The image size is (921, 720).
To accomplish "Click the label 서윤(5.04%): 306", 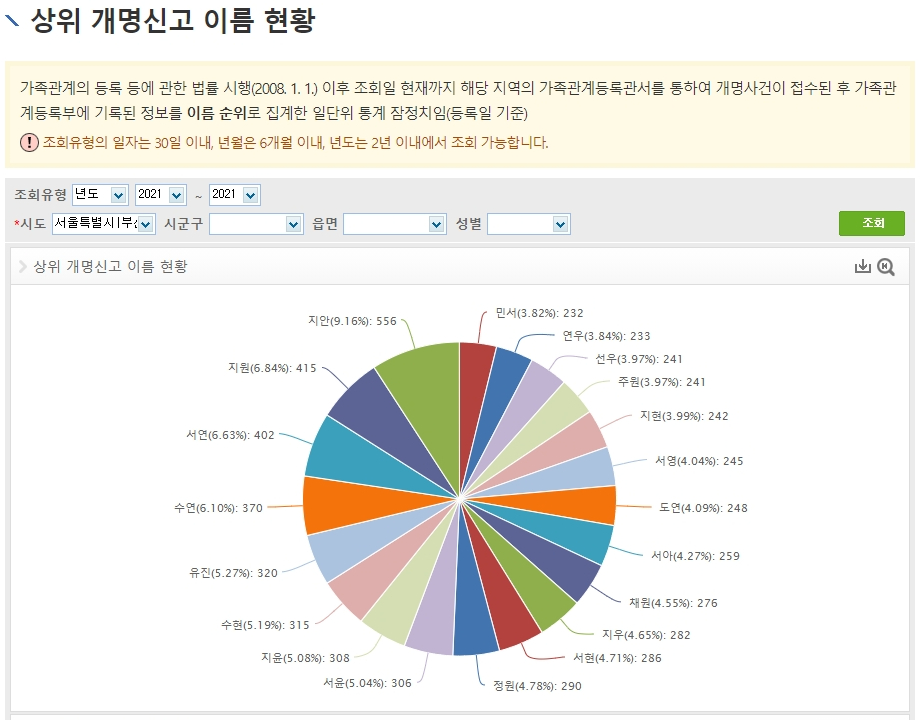I will [367, 683].
